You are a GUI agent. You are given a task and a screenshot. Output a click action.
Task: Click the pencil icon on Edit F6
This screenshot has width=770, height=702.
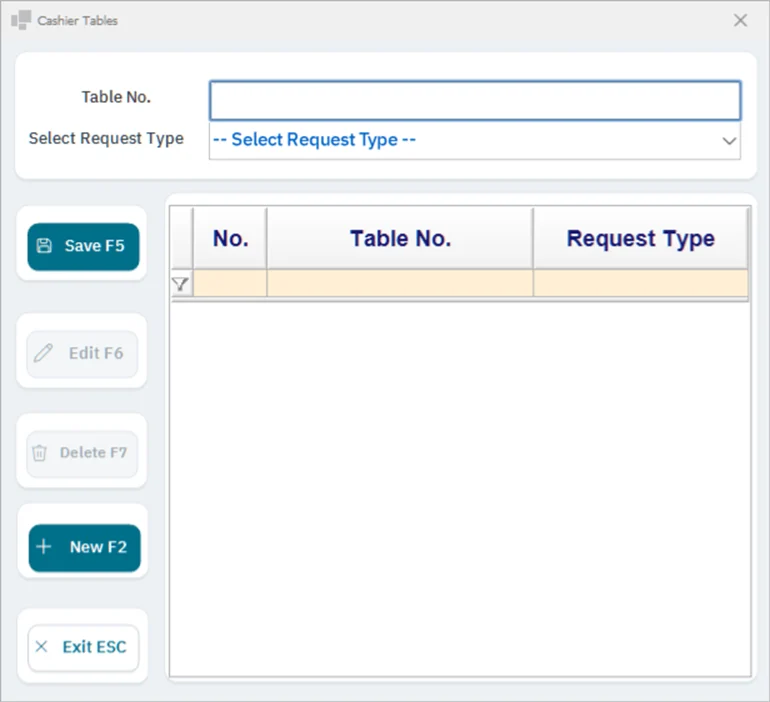click(43, 353)
